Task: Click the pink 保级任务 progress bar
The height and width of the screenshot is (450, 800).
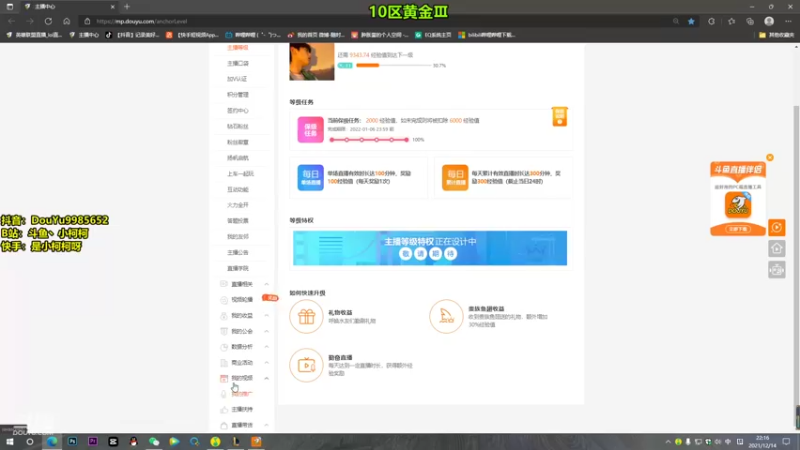Action: 369,140
